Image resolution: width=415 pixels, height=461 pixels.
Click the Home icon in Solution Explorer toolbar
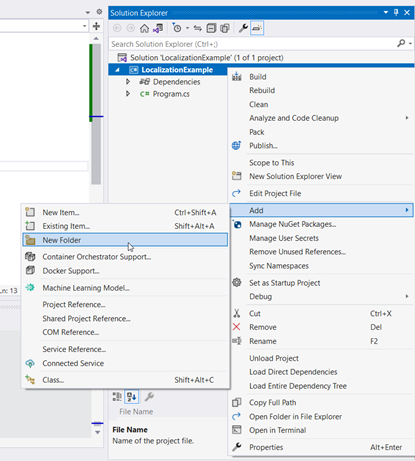(x=144, y=28)
